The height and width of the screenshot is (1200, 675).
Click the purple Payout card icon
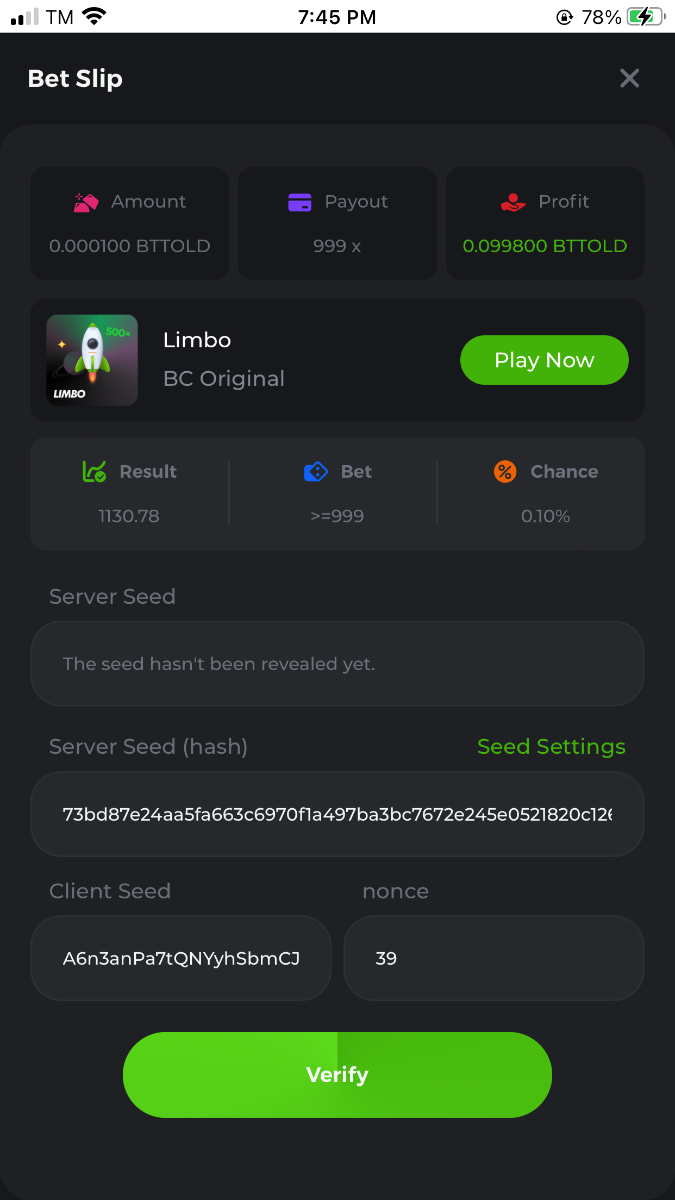pos(299,202)
